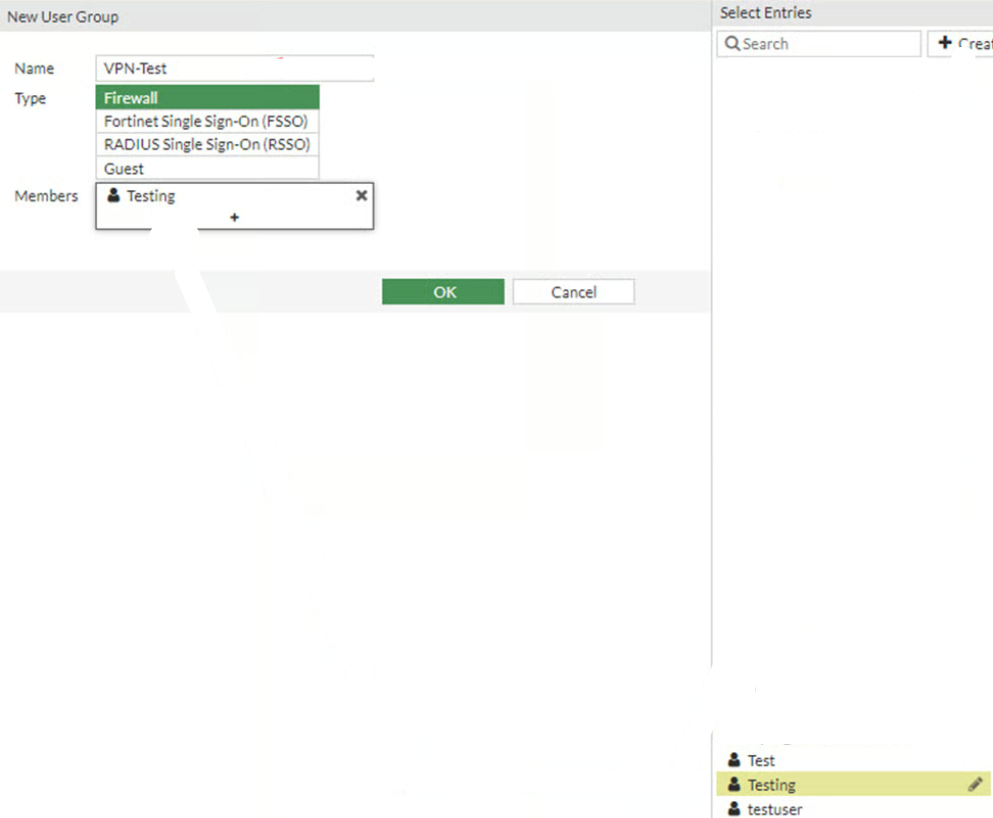Click user icon beside Testing in Members

coord(113,196)
